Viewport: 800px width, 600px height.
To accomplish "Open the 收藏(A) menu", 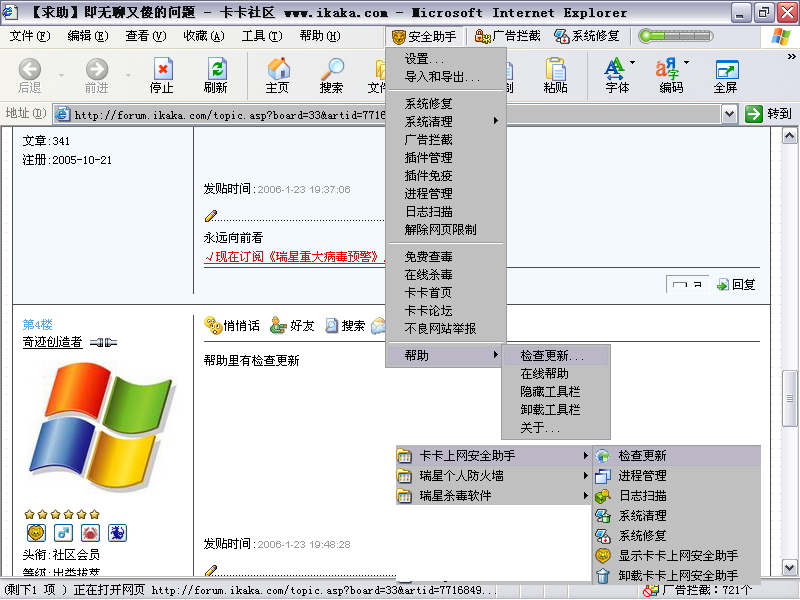I will (x=204, y=36).
